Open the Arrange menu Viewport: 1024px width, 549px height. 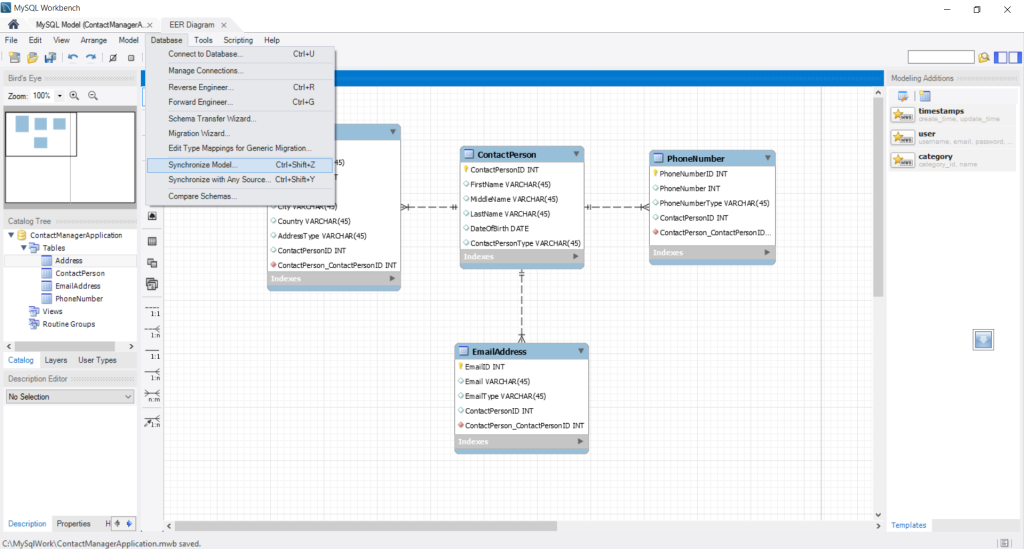(93, 40)
